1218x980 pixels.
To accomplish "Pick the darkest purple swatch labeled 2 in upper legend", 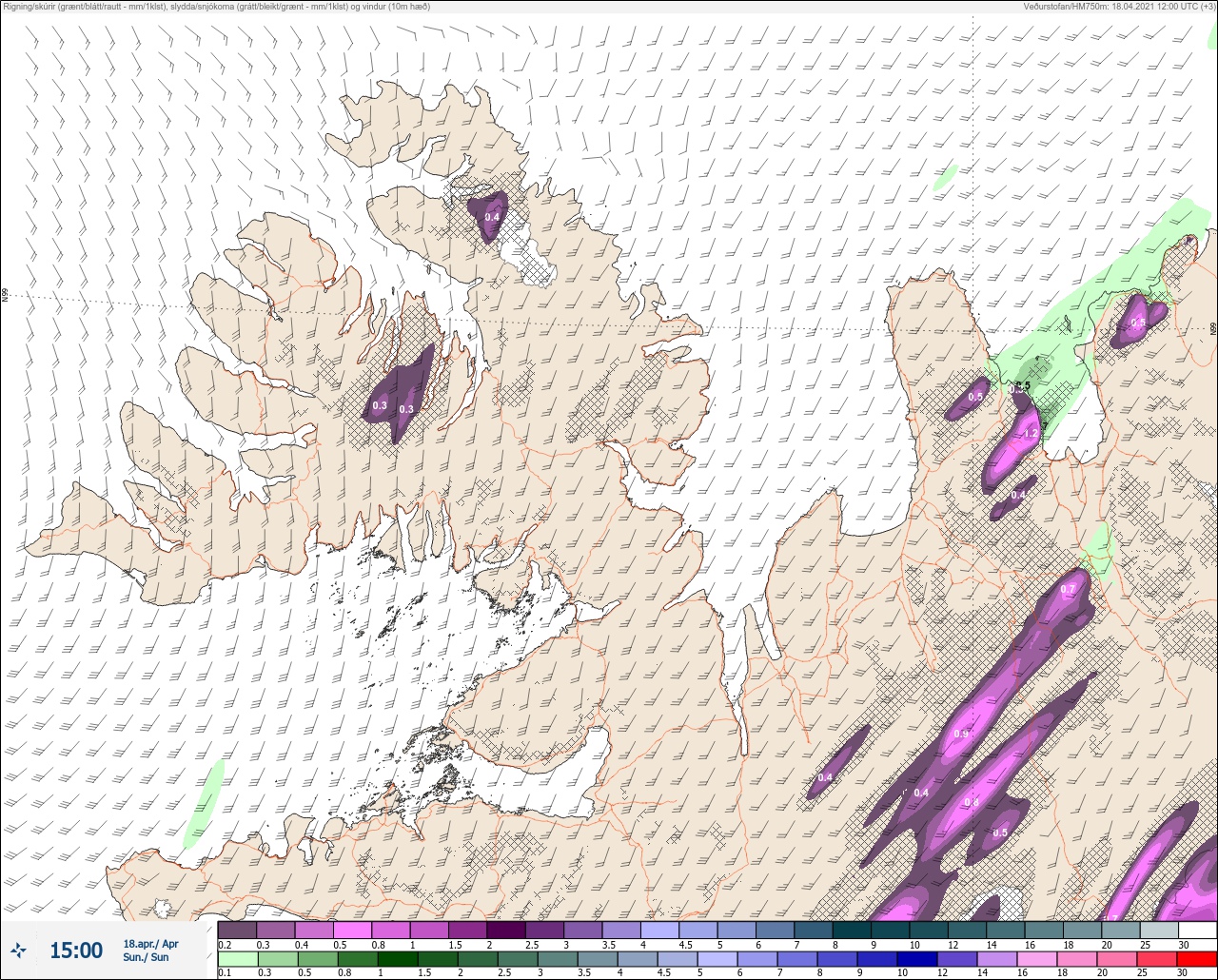I will coord(506,930).
